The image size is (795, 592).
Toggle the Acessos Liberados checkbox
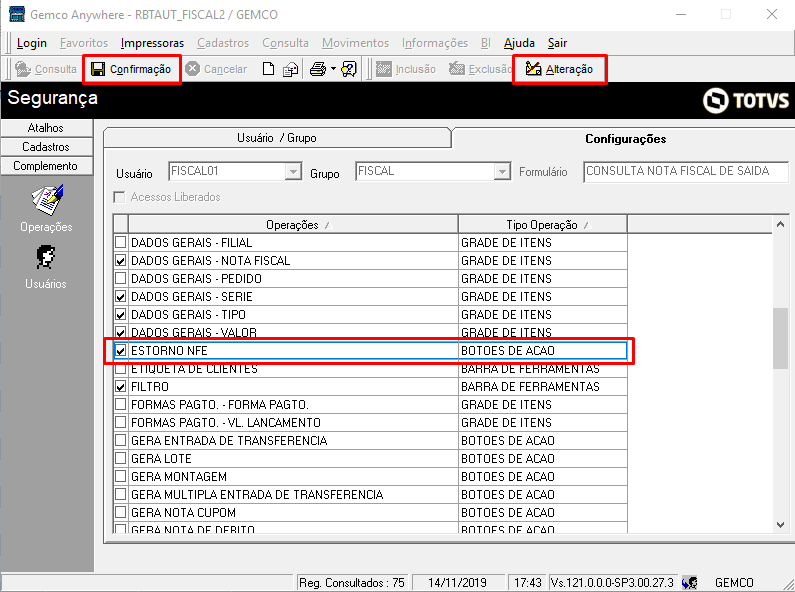point(120,197)
